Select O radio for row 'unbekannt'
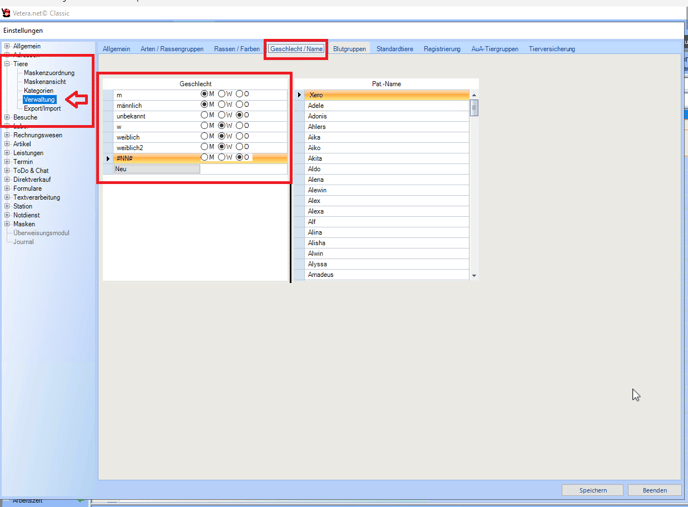 (x=239, y=115)
